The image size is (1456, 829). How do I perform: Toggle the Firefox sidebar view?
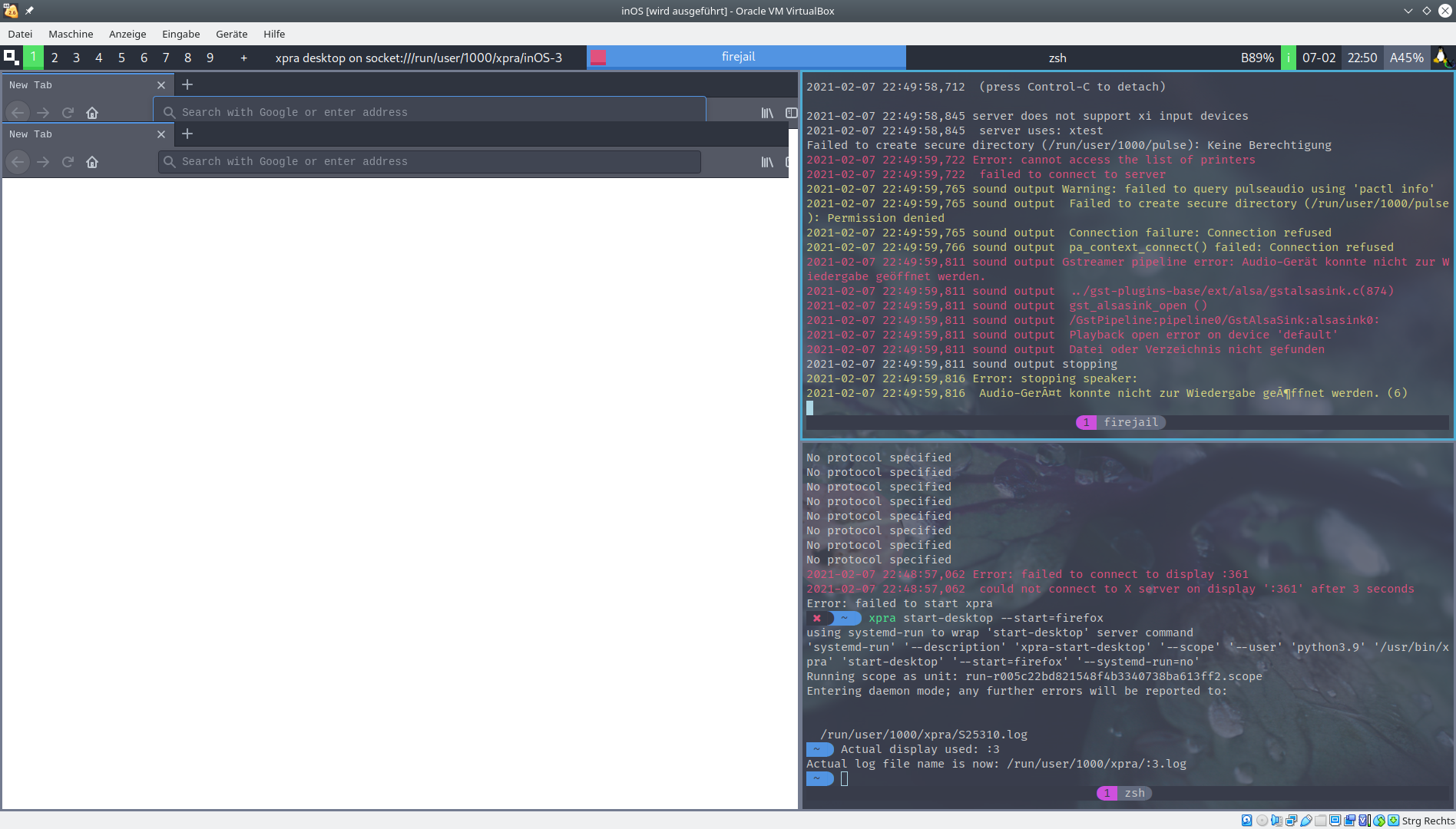click(x=792, y=112)
